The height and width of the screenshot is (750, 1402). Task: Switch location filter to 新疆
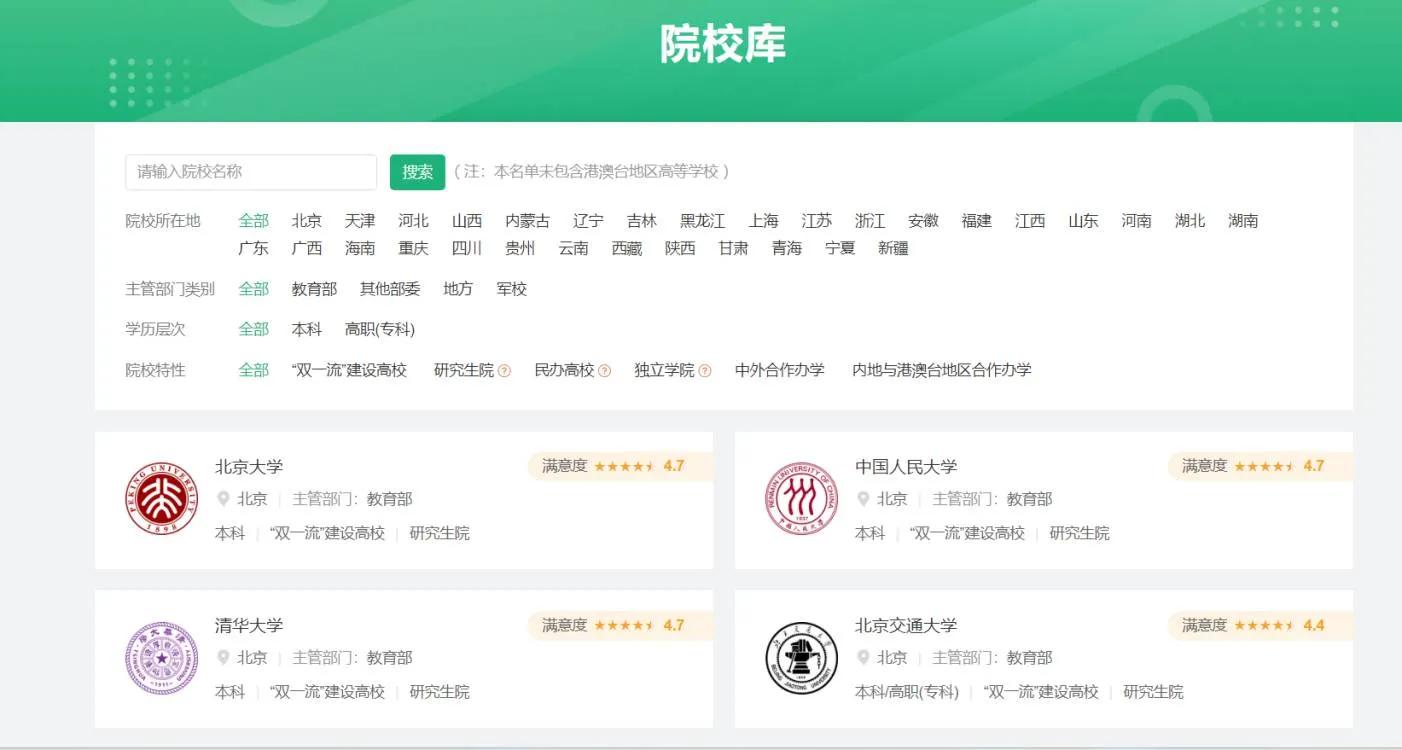click(891, 248)
